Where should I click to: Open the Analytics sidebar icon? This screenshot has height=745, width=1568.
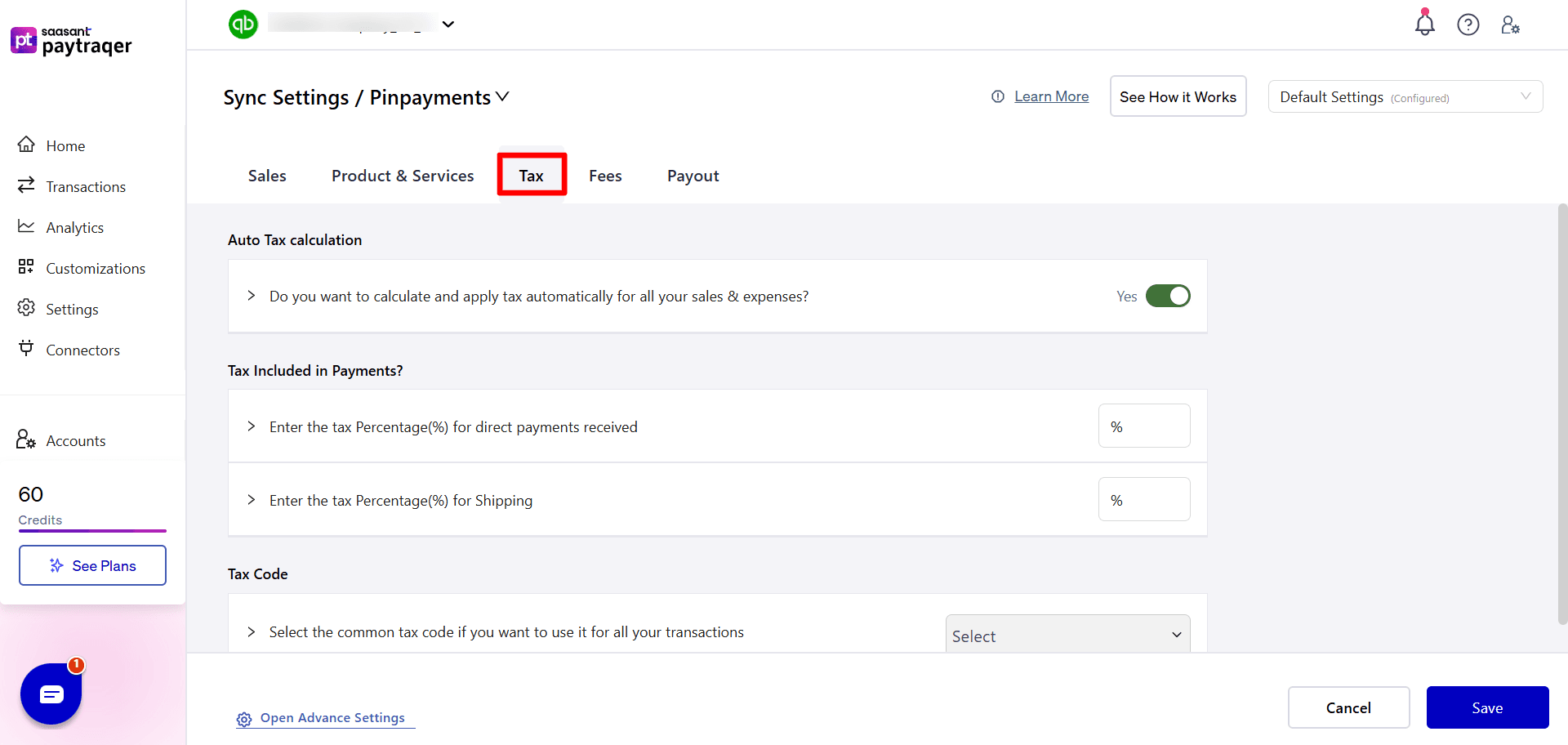coord(27,226)
